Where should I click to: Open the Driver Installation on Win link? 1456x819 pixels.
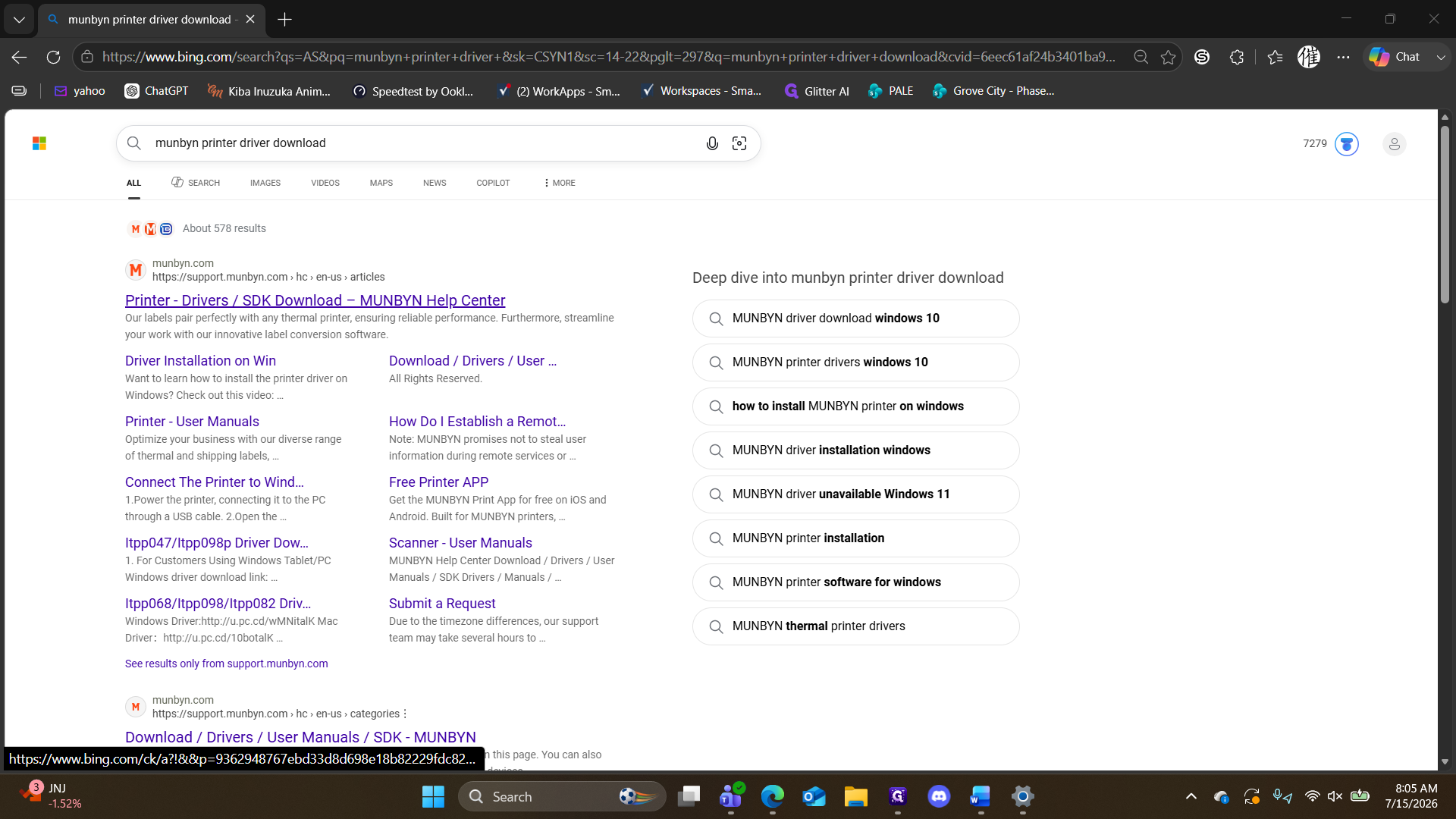tap(200, 361)
